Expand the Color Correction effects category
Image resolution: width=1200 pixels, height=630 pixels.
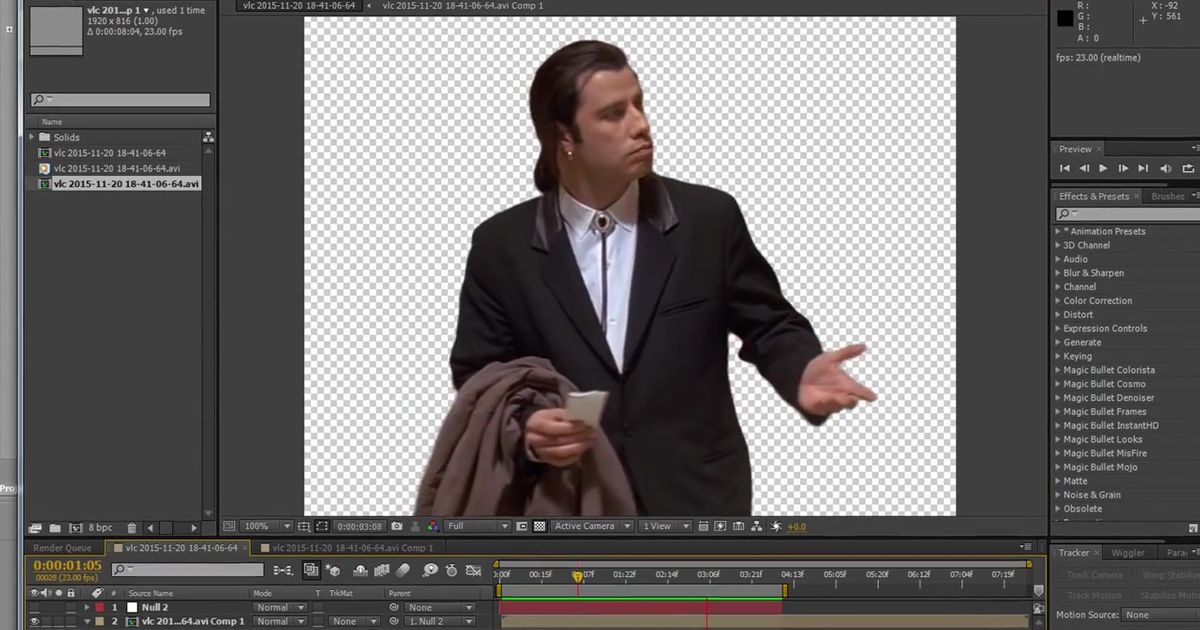point(1097,300)
